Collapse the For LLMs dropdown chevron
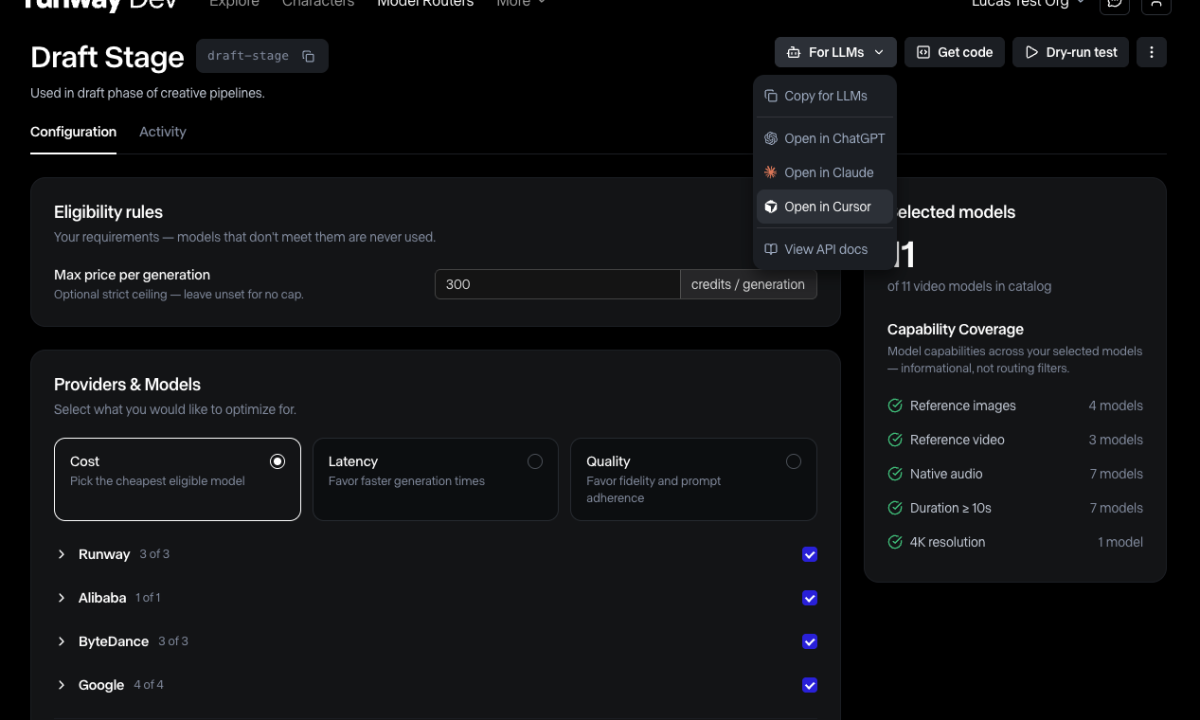The height and width of the screenshot is (720, 1200). [879, 52]
